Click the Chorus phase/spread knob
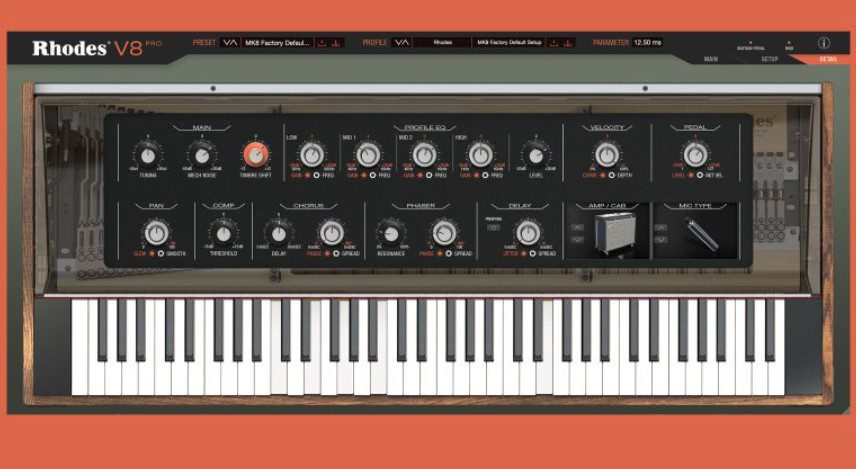Screen dimensions: 856x469 [x=331, y=233]
